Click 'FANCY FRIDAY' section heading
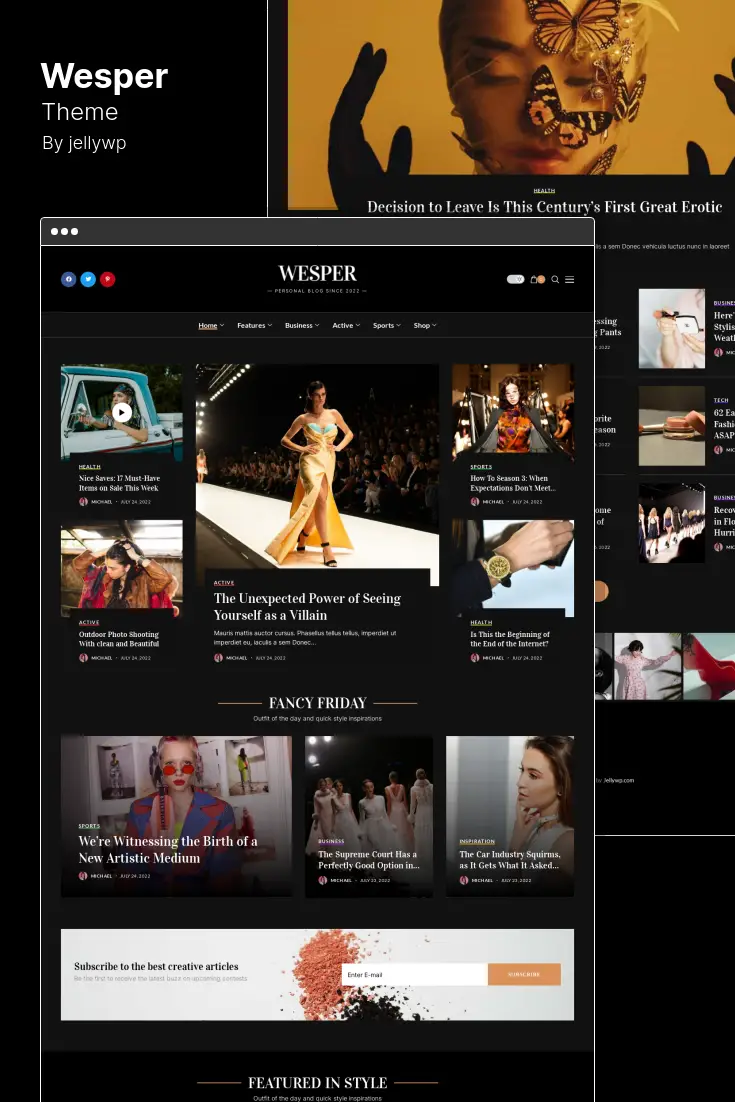 point(318,703)
